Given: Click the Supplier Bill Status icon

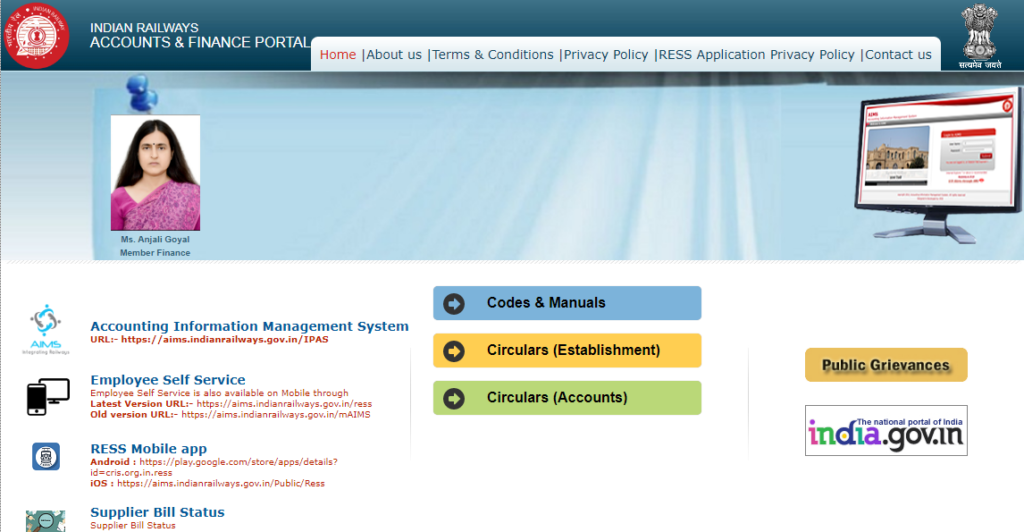Looking at the screenshot, I should click(x=46, y=520).
